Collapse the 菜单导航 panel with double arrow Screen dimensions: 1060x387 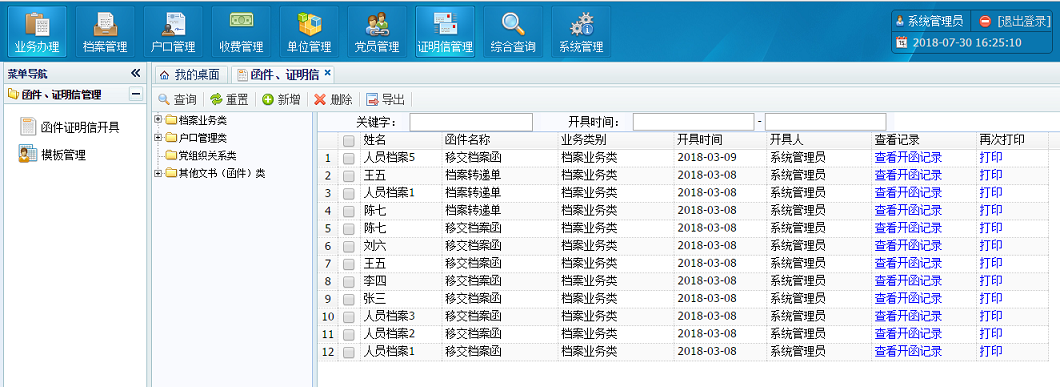point(135,73)
